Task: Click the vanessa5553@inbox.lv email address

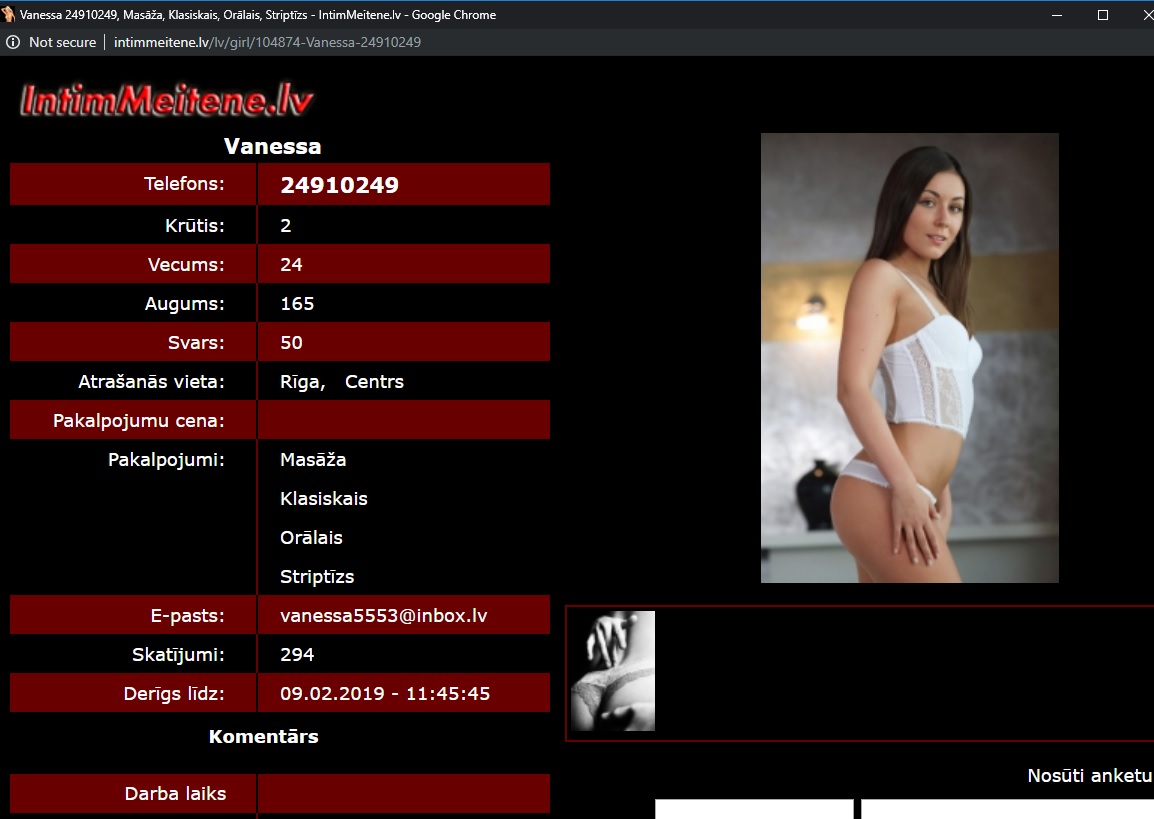Action: pos(383,616)
